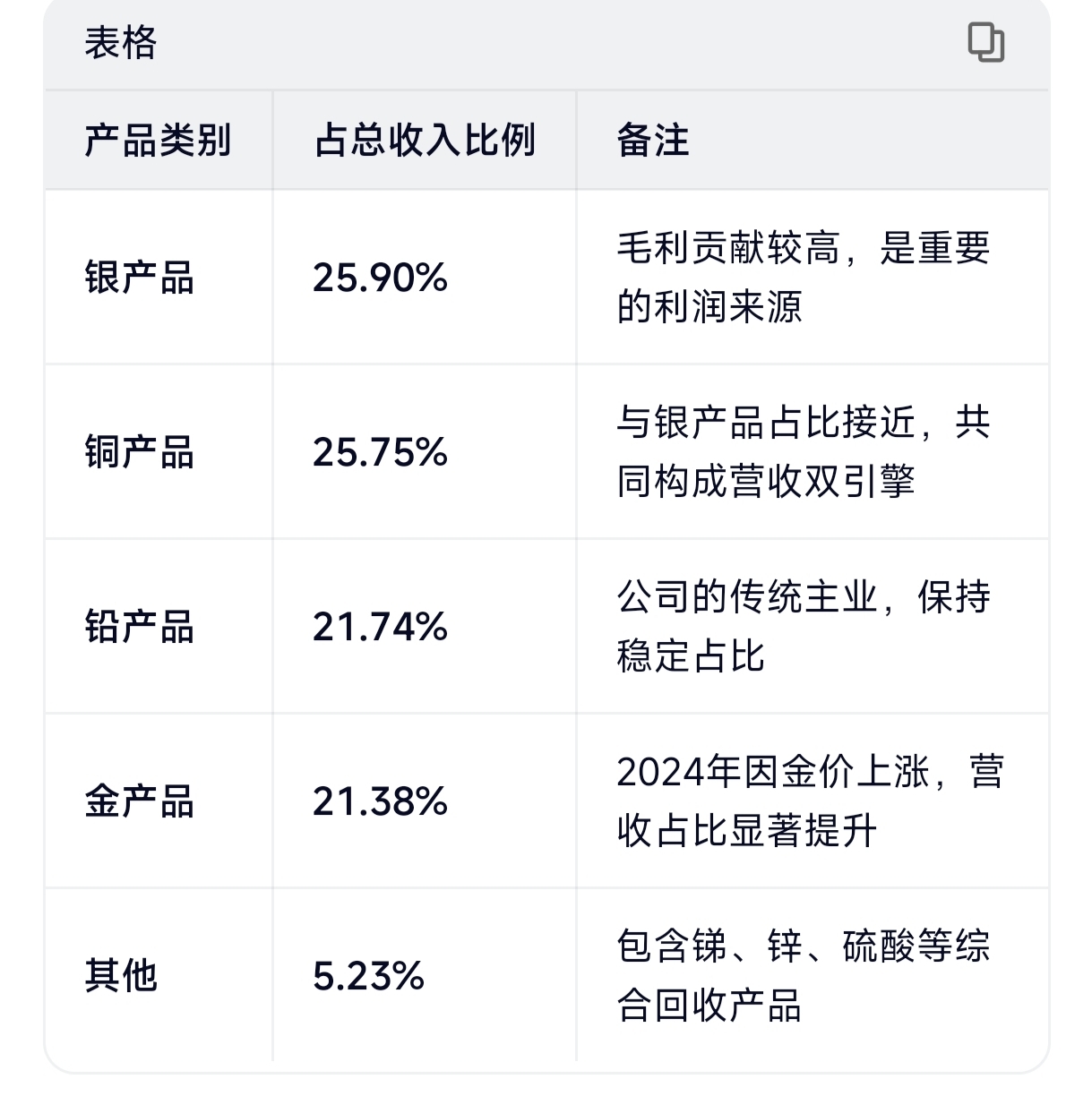The image size is (1092, 1096).
Task: Select the 铜产品 row label
Action: [140, 452]
